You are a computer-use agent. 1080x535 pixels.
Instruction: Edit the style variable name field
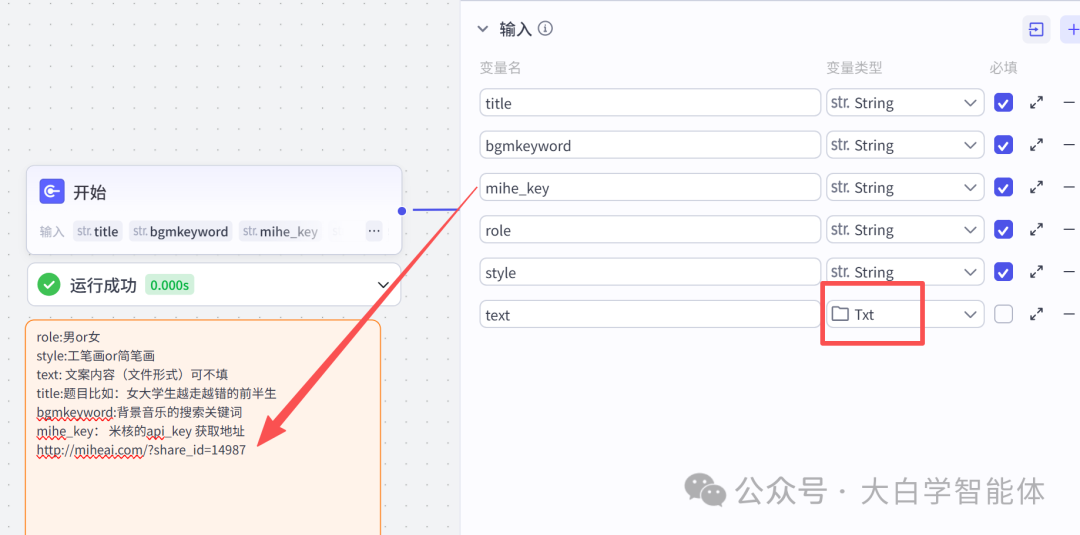(x=650, y=272)
